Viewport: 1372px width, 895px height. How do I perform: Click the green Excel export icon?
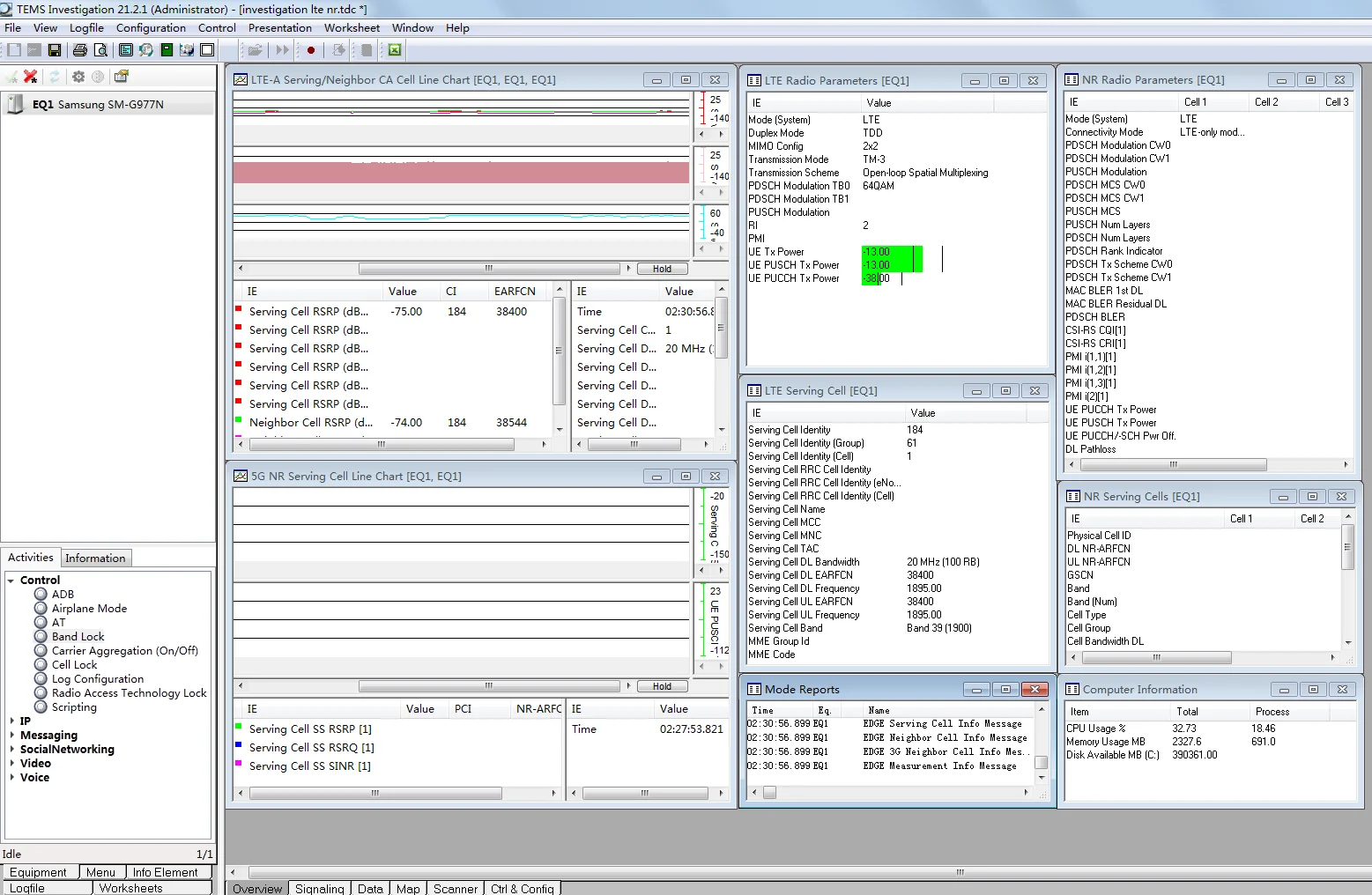395,50
